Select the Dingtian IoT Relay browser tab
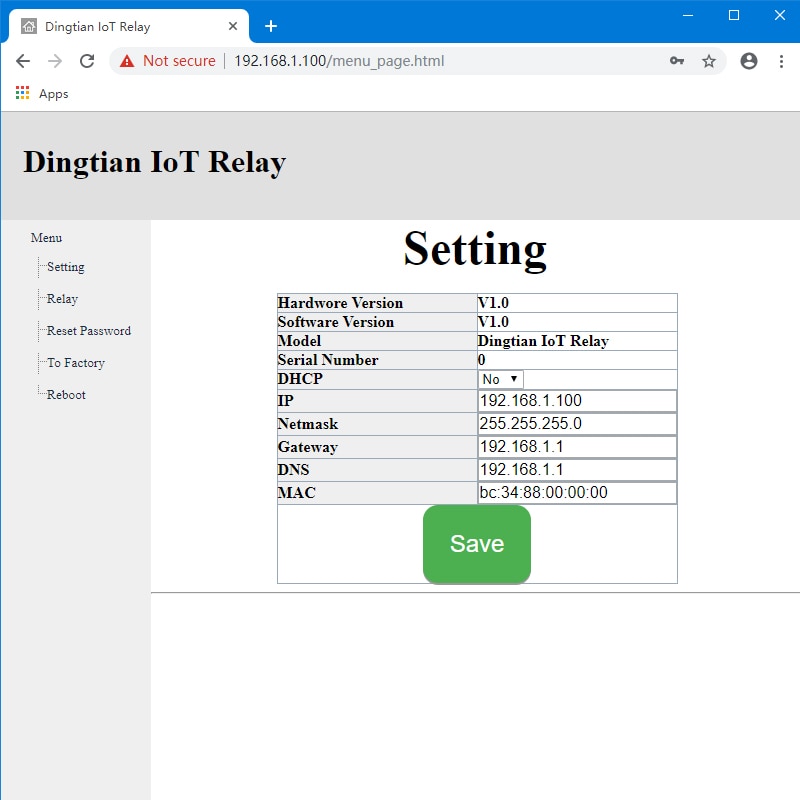The image size is (800, 800). pyautogui.click(x=128, y=26)
